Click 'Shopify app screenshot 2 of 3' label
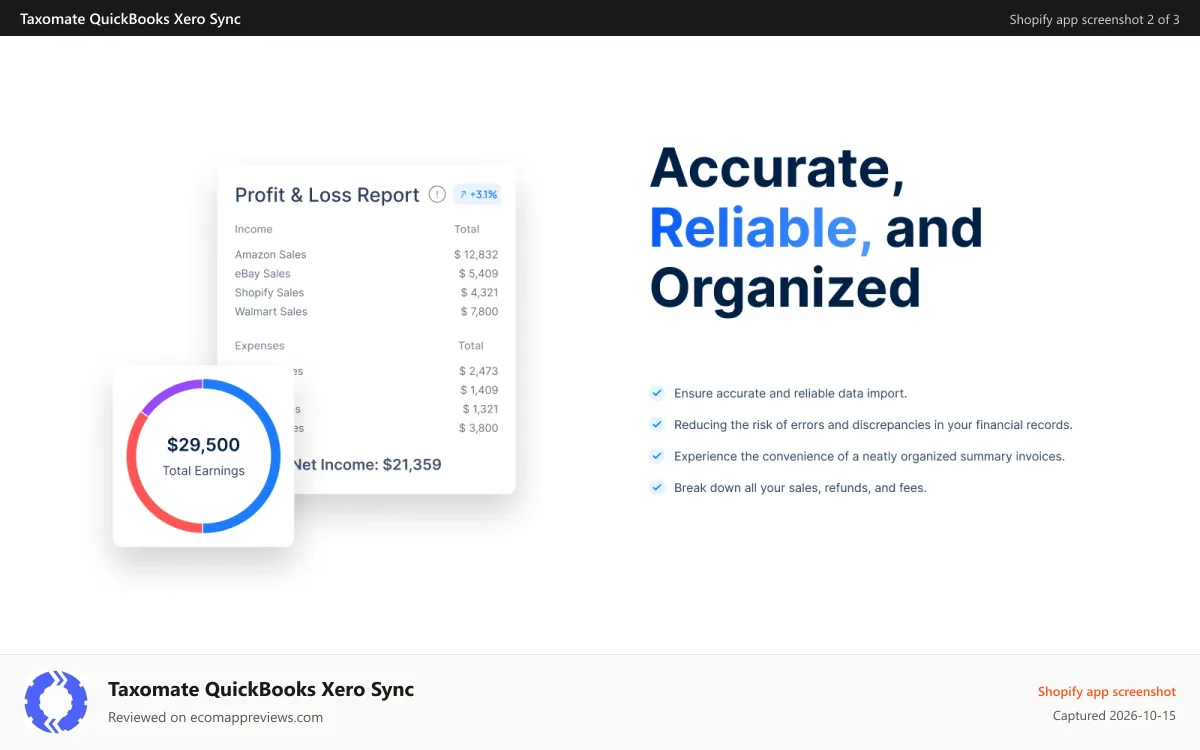1200x750 pixels. click(x=1094, y=19)
